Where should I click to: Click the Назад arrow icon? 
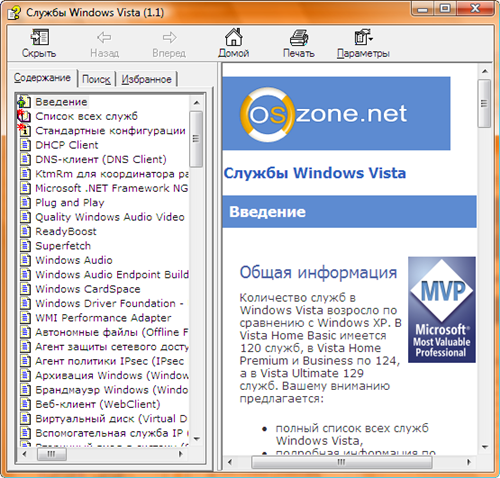[104, 37]
